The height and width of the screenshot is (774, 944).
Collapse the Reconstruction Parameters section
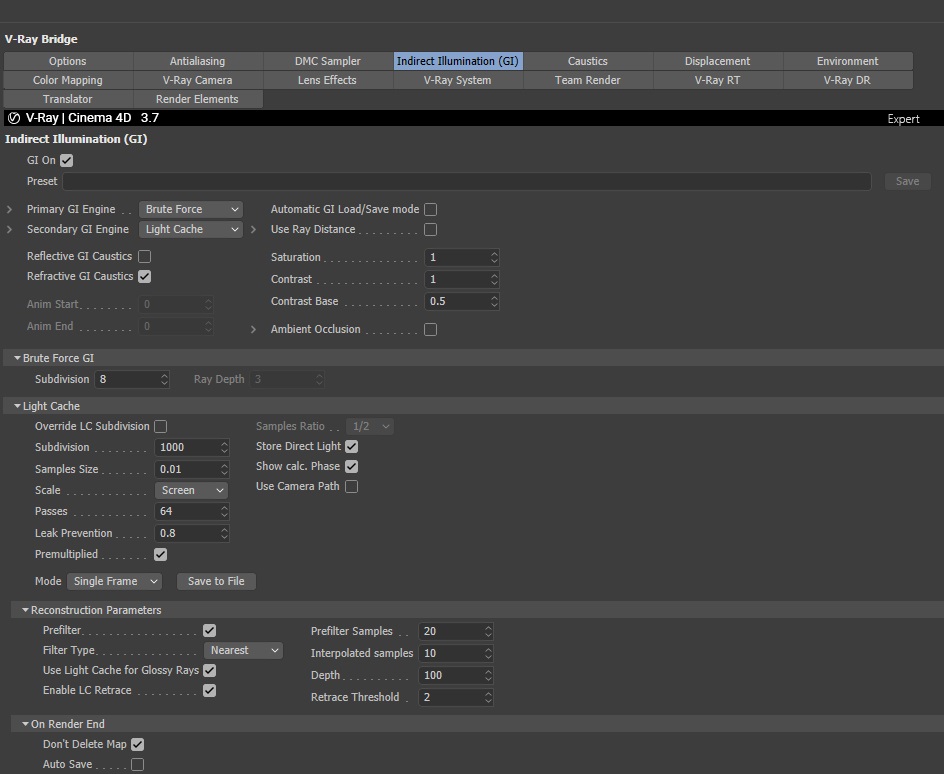[x=25, y=610]
